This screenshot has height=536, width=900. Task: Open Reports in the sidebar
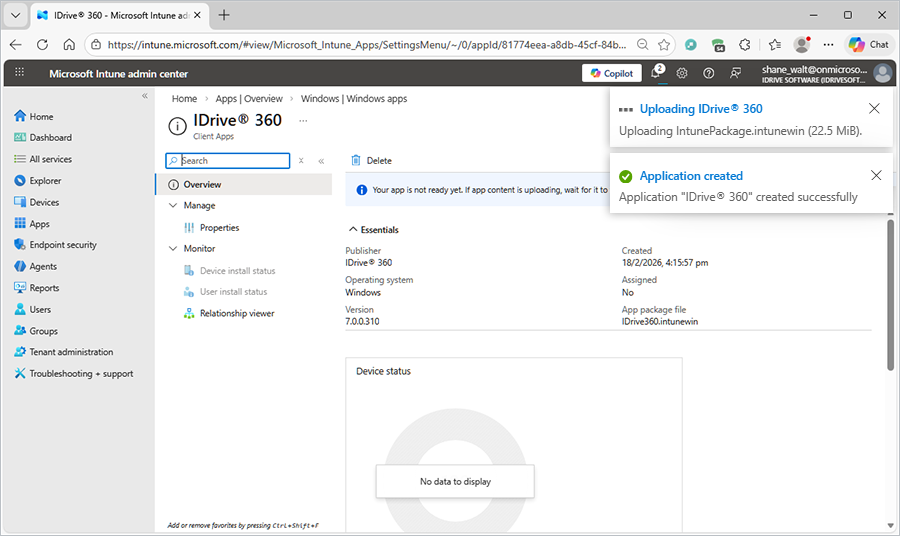coord(36,288)
